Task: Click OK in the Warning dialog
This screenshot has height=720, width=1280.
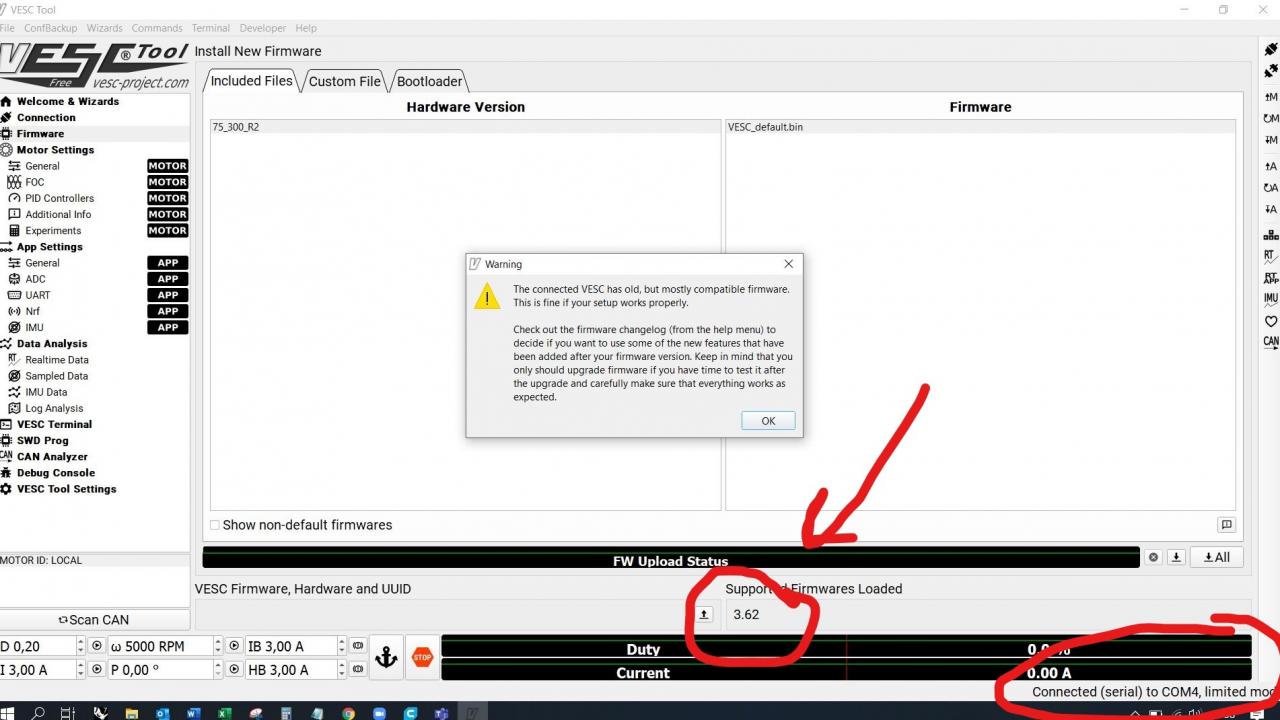Action: (x=768, y=421)
